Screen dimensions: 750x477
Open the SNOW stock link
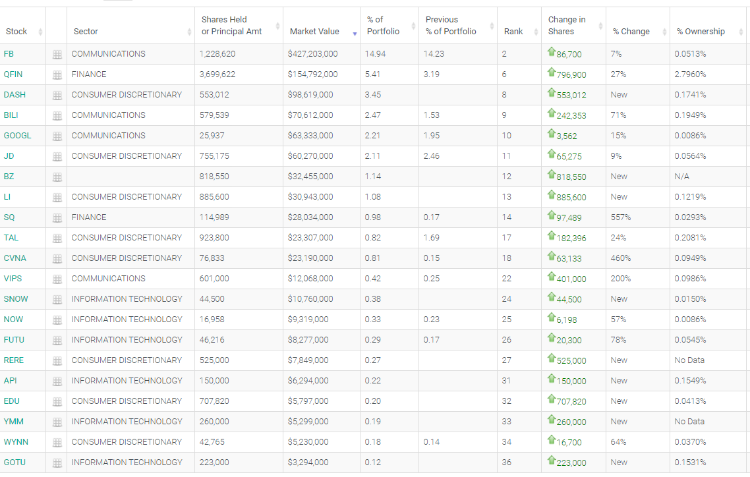(x=16, y=299)
